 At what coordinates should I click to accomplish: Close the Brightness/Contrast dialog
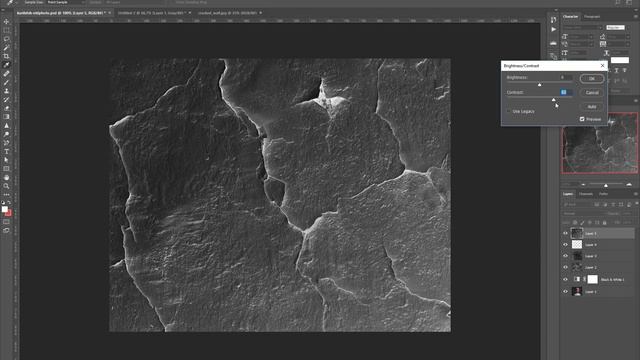[x=602, y=65]
